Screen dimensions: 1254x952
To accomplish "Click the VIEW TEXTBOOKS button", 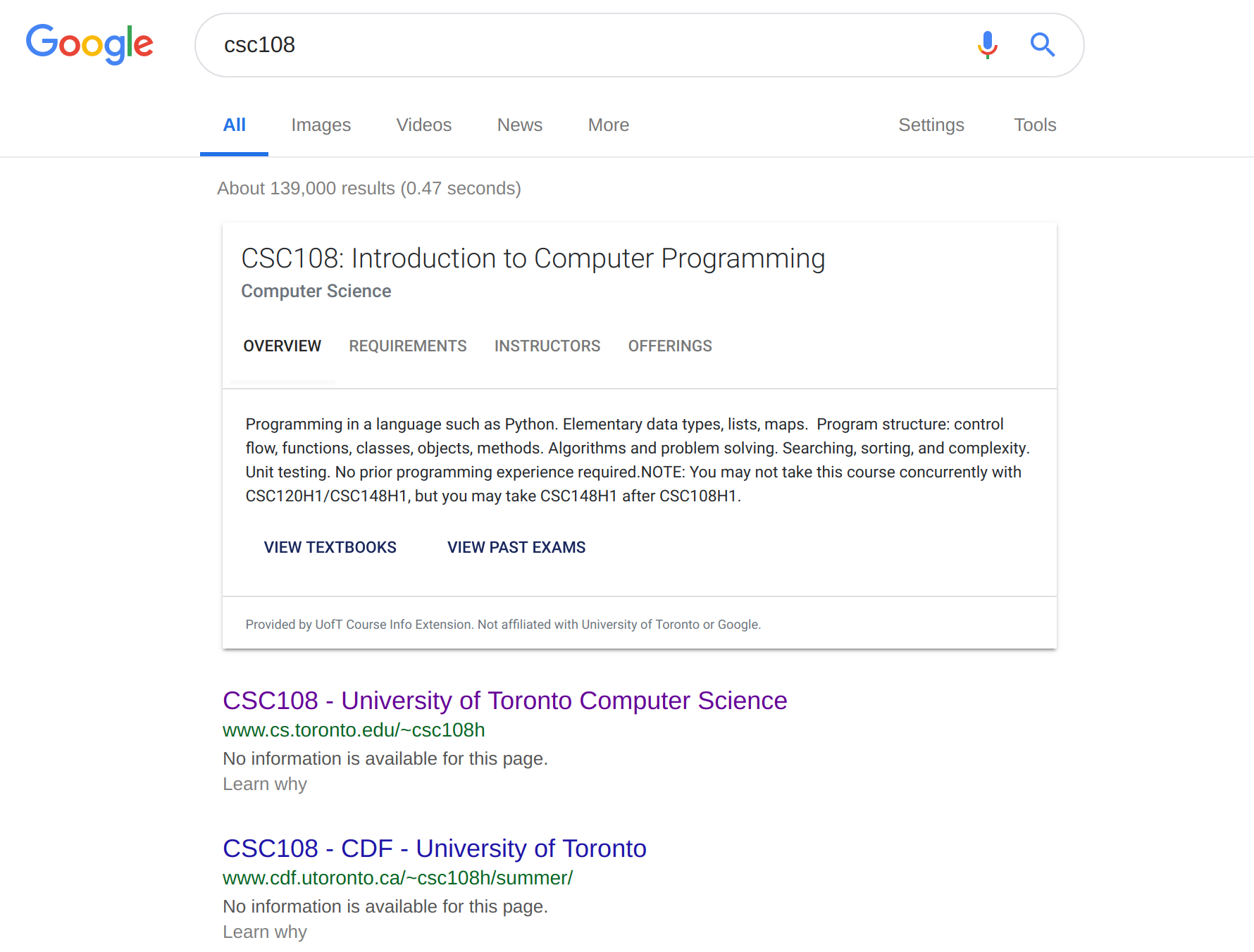I will (330, 548).
